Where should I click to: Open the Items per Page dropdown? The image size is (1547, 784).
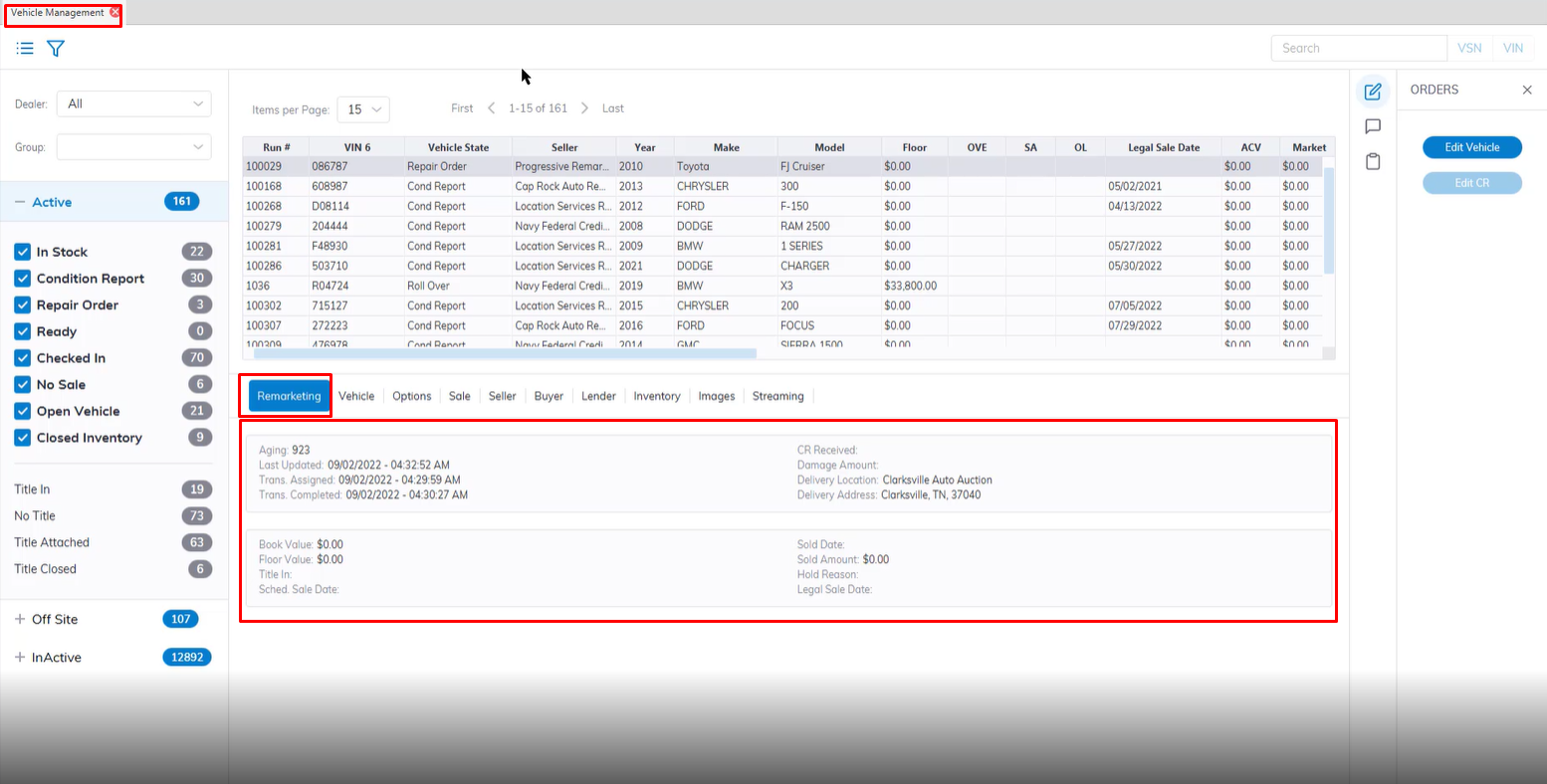363,109
